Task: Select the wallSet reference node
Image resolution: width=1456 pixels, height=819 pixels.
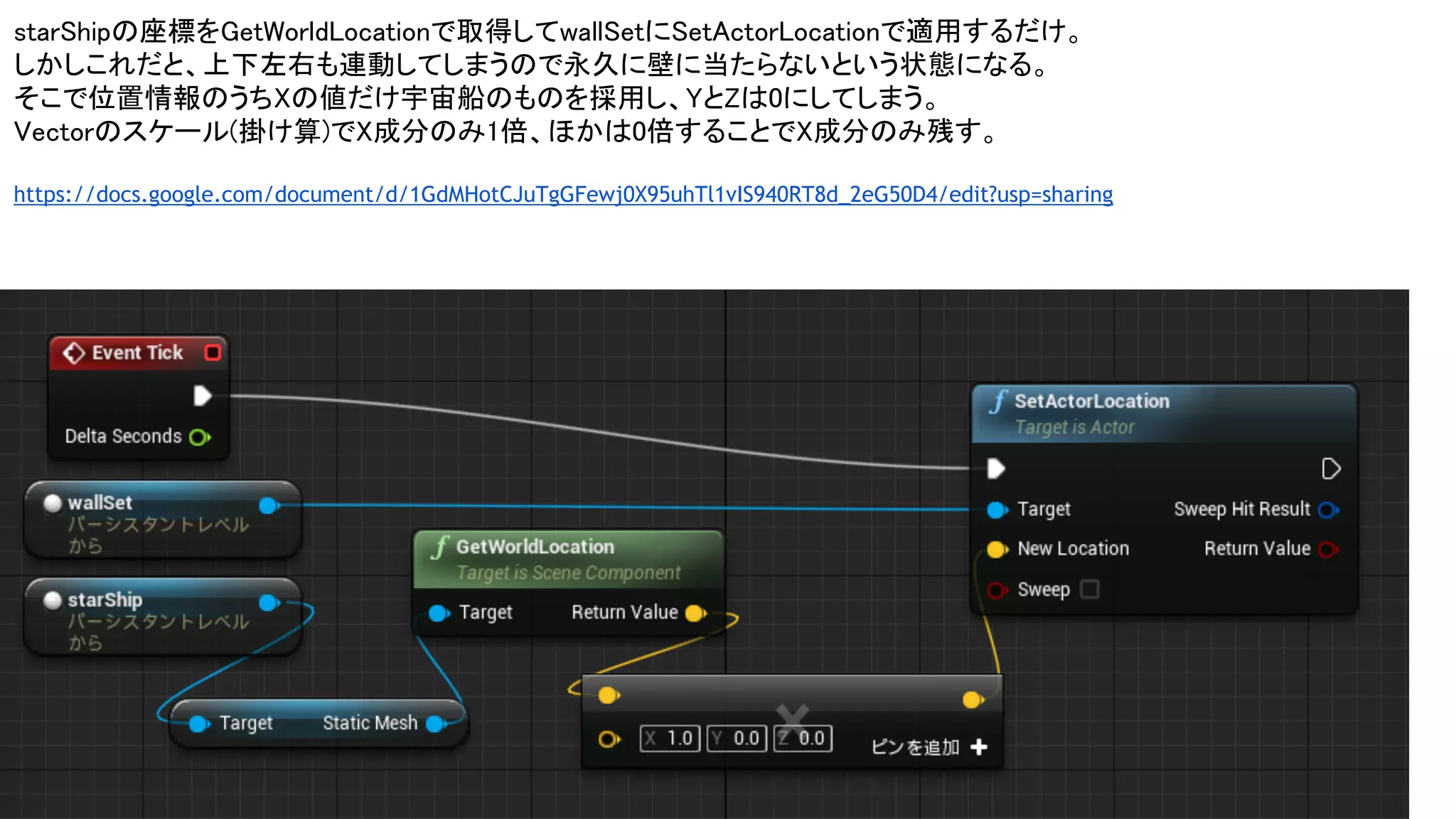Action: pyautogui.click(x=163, y=520)
